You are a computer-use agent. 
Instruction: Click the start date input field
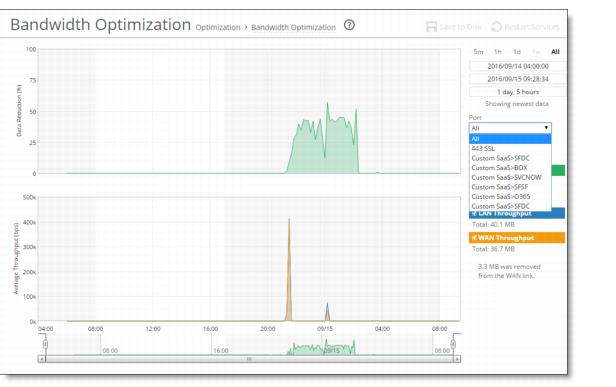pyautogui.click(x=518, y=66)
